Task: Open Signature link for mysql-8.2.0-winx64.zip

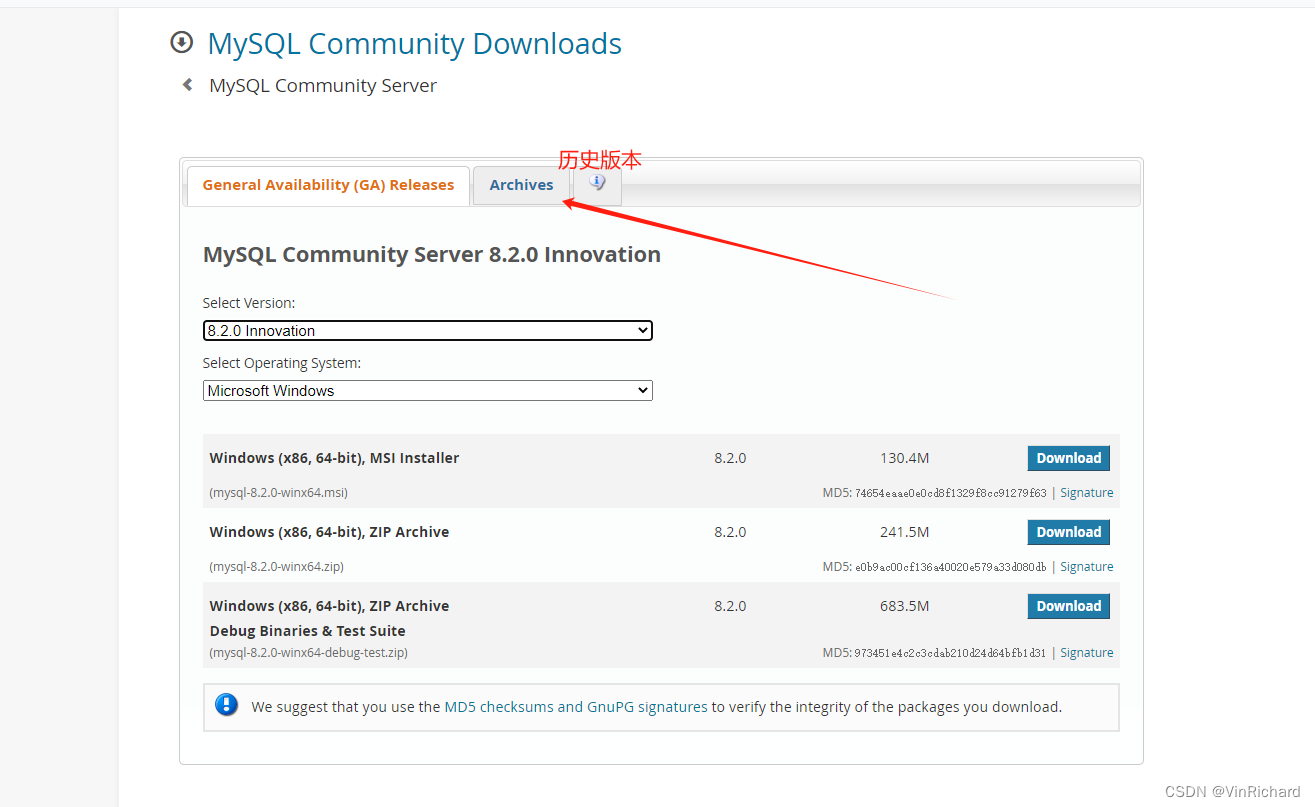Action: click(x=1086, y=567)
